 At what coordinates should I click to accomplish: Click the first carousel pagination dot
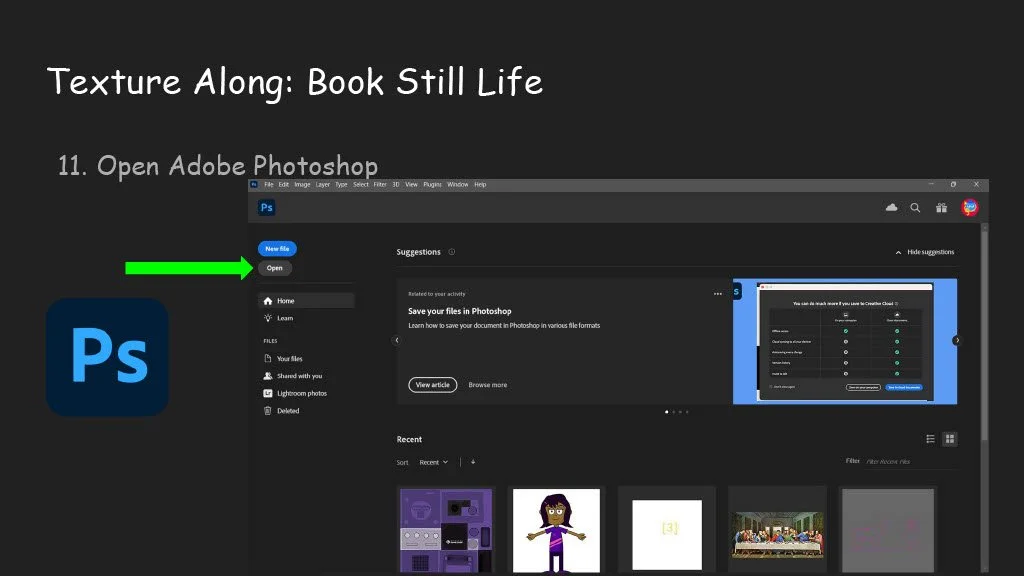coord(666,412)
